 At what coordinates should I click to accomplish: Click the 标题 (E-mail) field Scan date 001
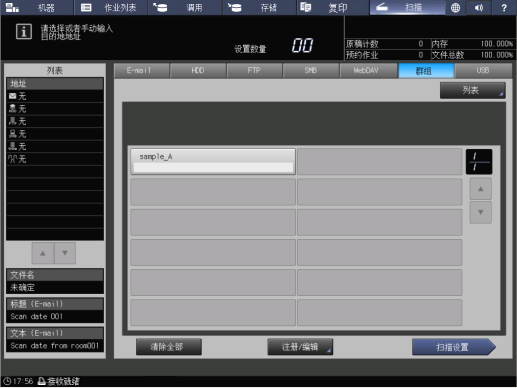pyautogui.click(x=55, y=316)
